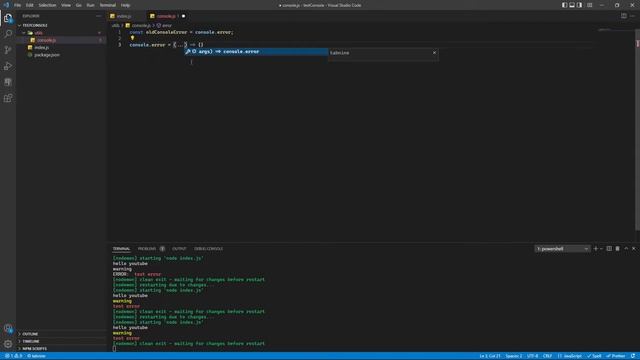Image resolution: width=640 pixels, height=360 pixels.
Task: Open the Run and Debug view
Action: tap(8, 66)
